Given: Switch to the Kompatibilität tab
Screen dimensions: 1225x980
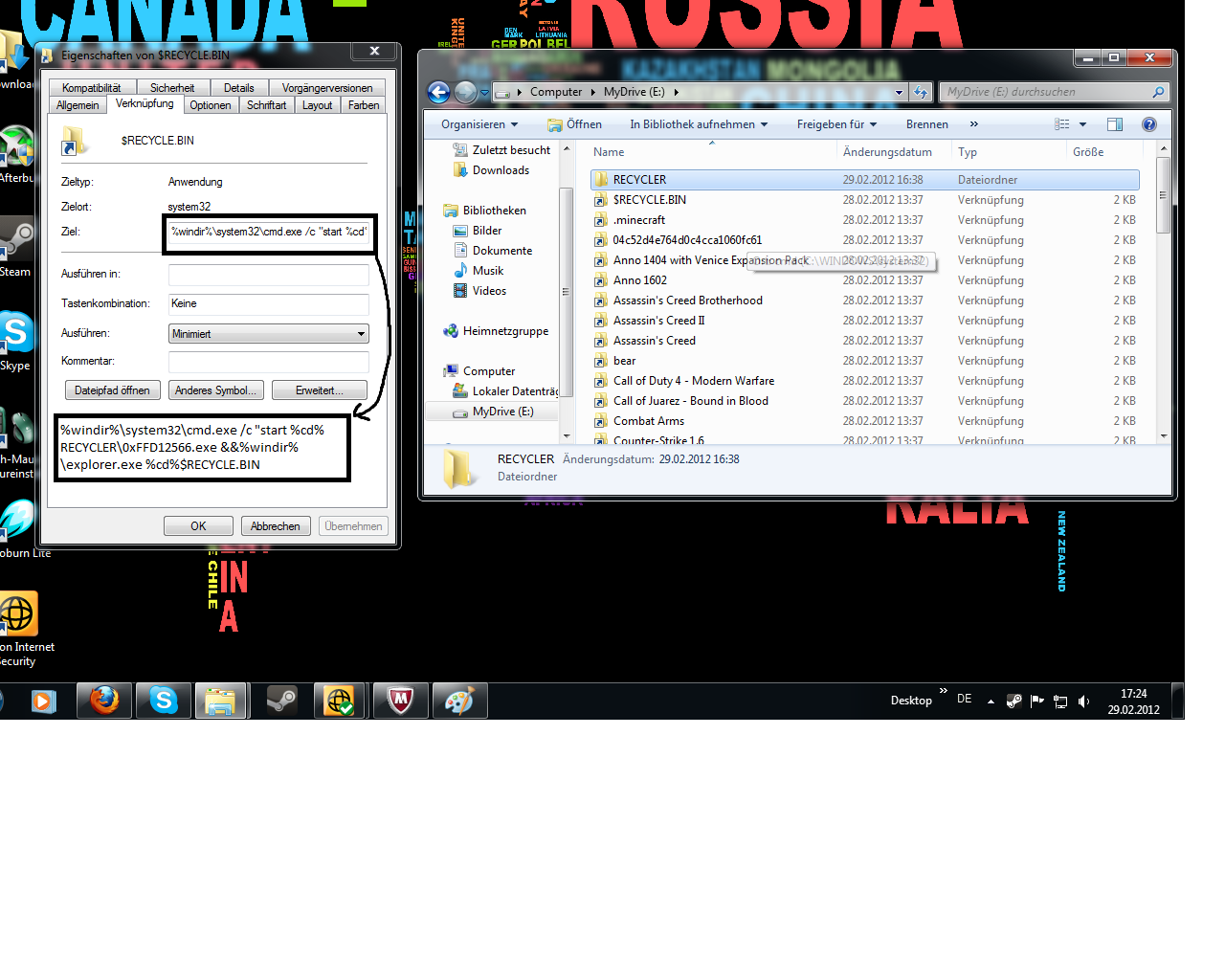Looking at the screenshot, I should [x=91, y=88].
